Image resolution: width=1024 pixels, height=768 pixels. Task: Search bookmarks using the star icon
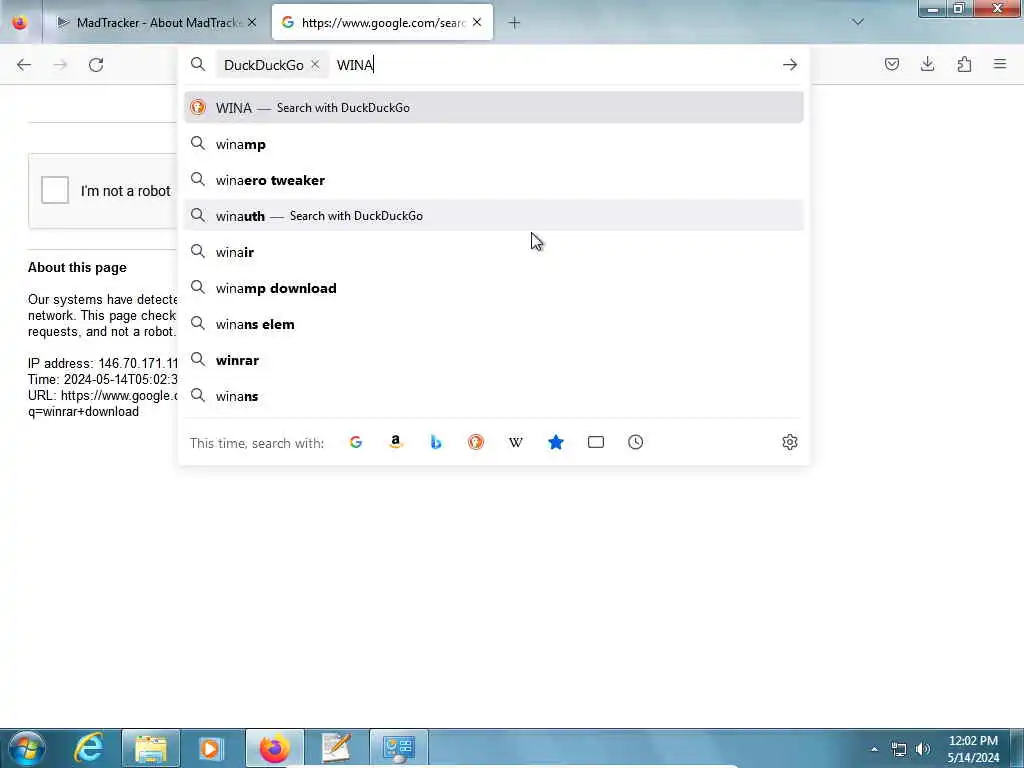coord(556,442)
